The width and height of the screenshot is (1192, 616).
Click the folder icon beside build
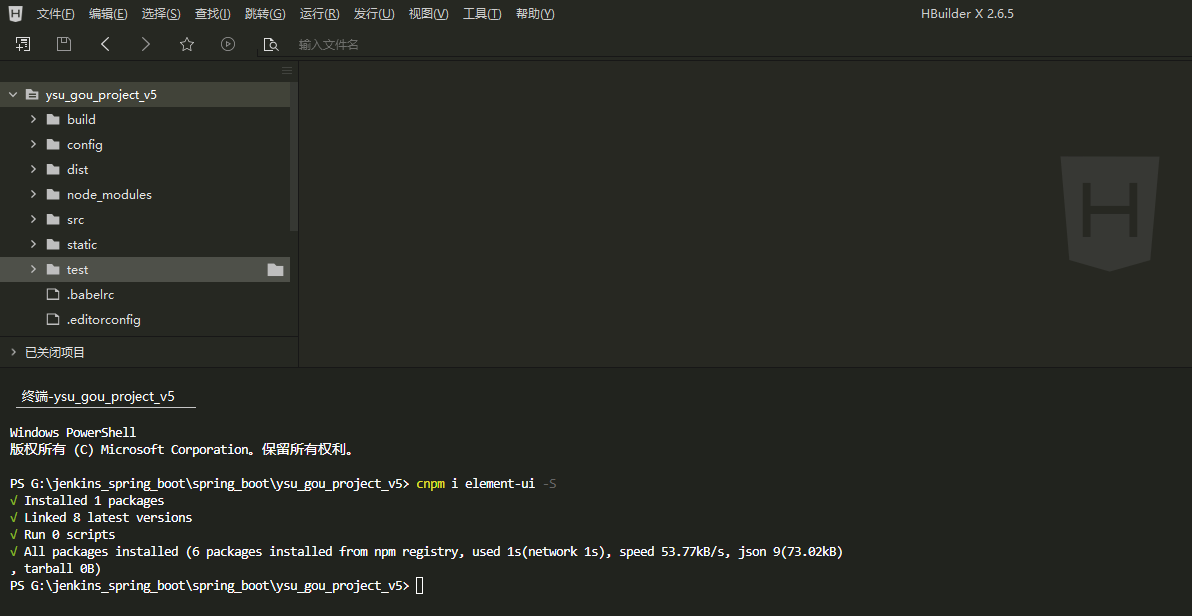(53, 119)
